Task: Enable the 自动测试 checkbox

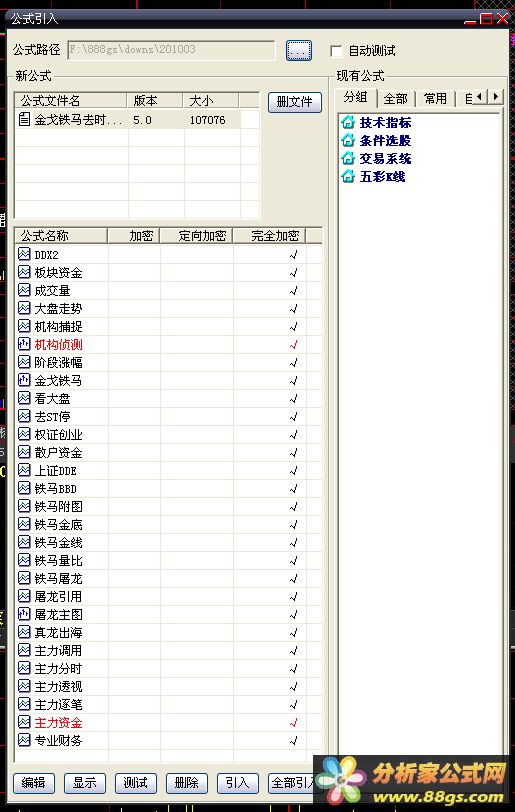Action: point(336,51)
